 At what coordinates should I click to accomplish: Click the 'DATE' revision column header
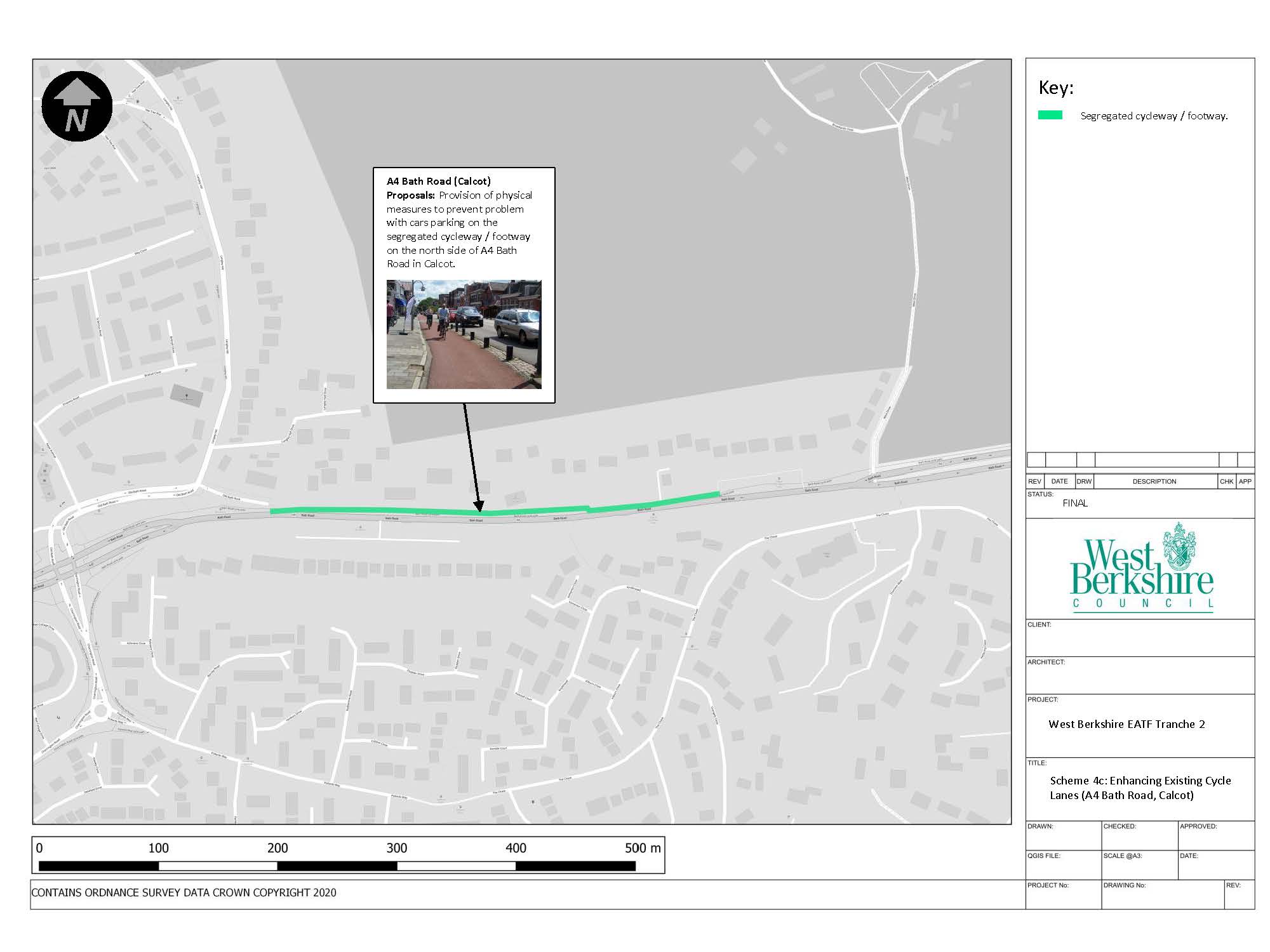[1060, 482]
